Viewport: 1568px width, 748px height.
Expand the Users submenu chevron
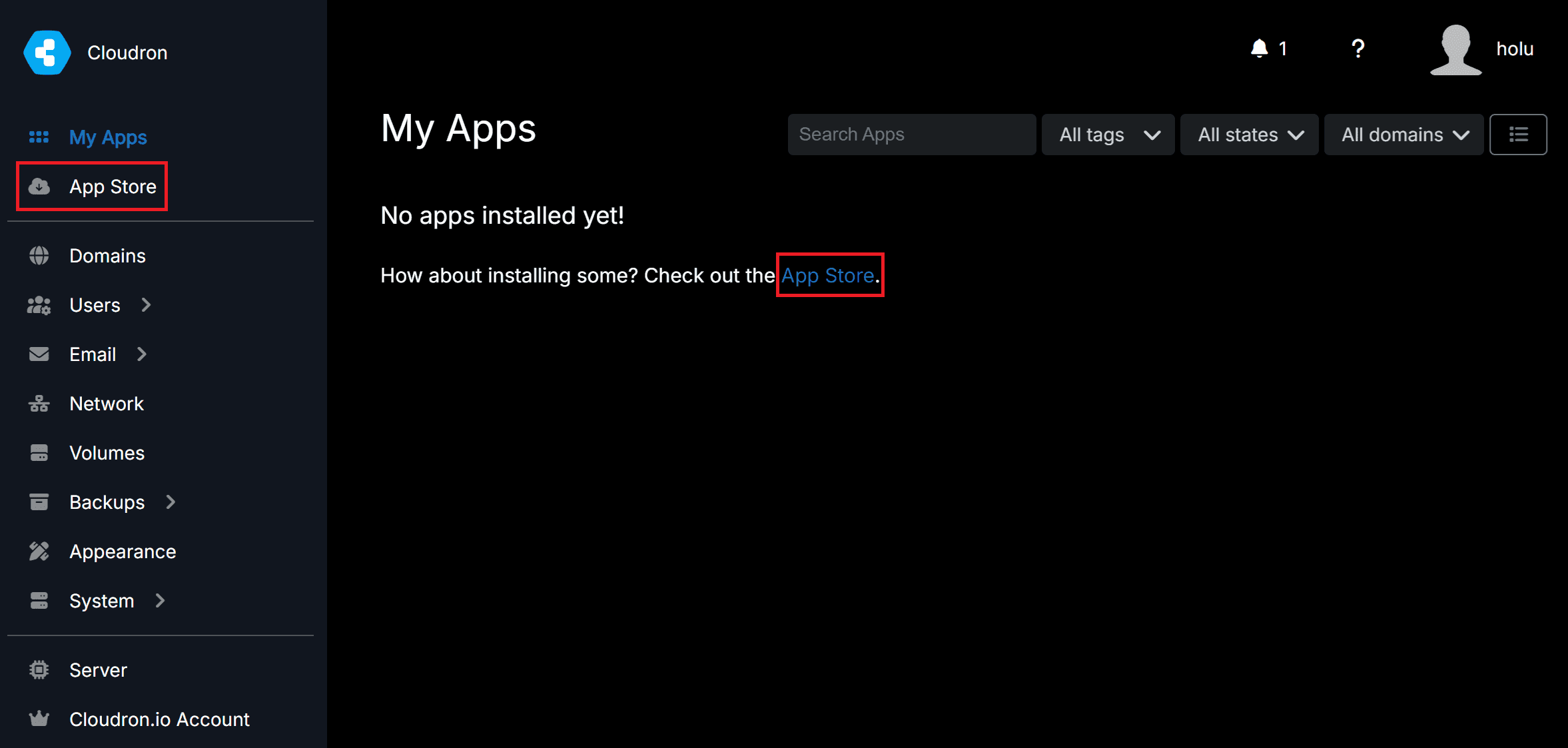147,305
